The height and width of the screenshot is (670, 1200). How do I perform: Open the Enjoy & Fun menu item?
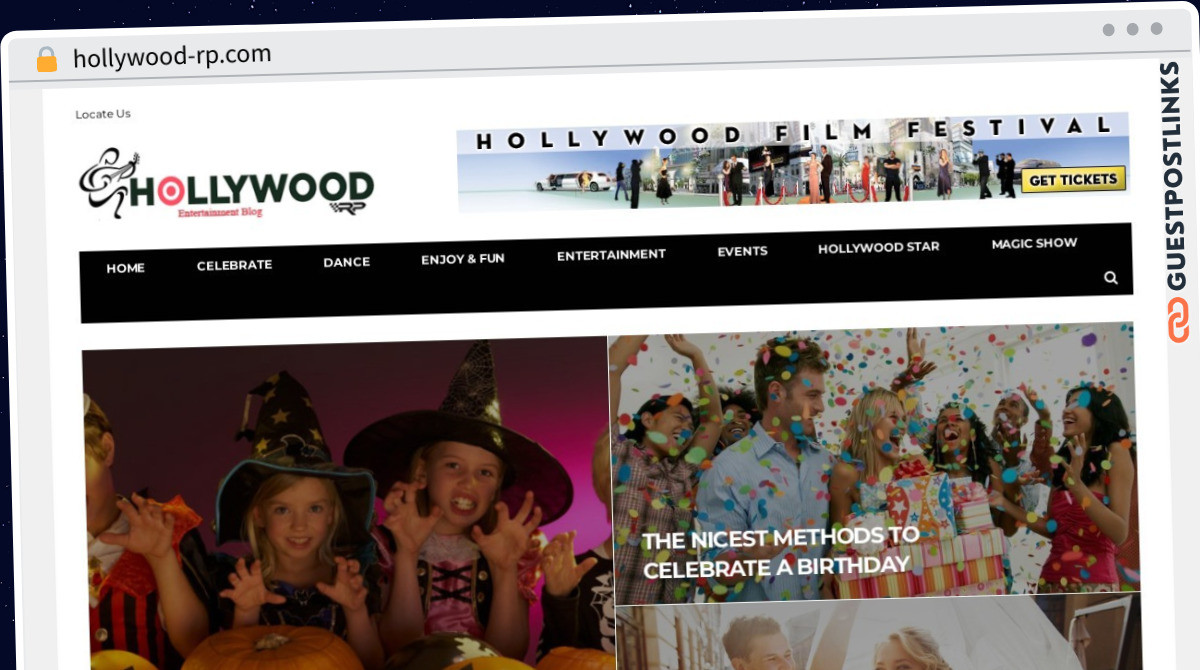463,258
